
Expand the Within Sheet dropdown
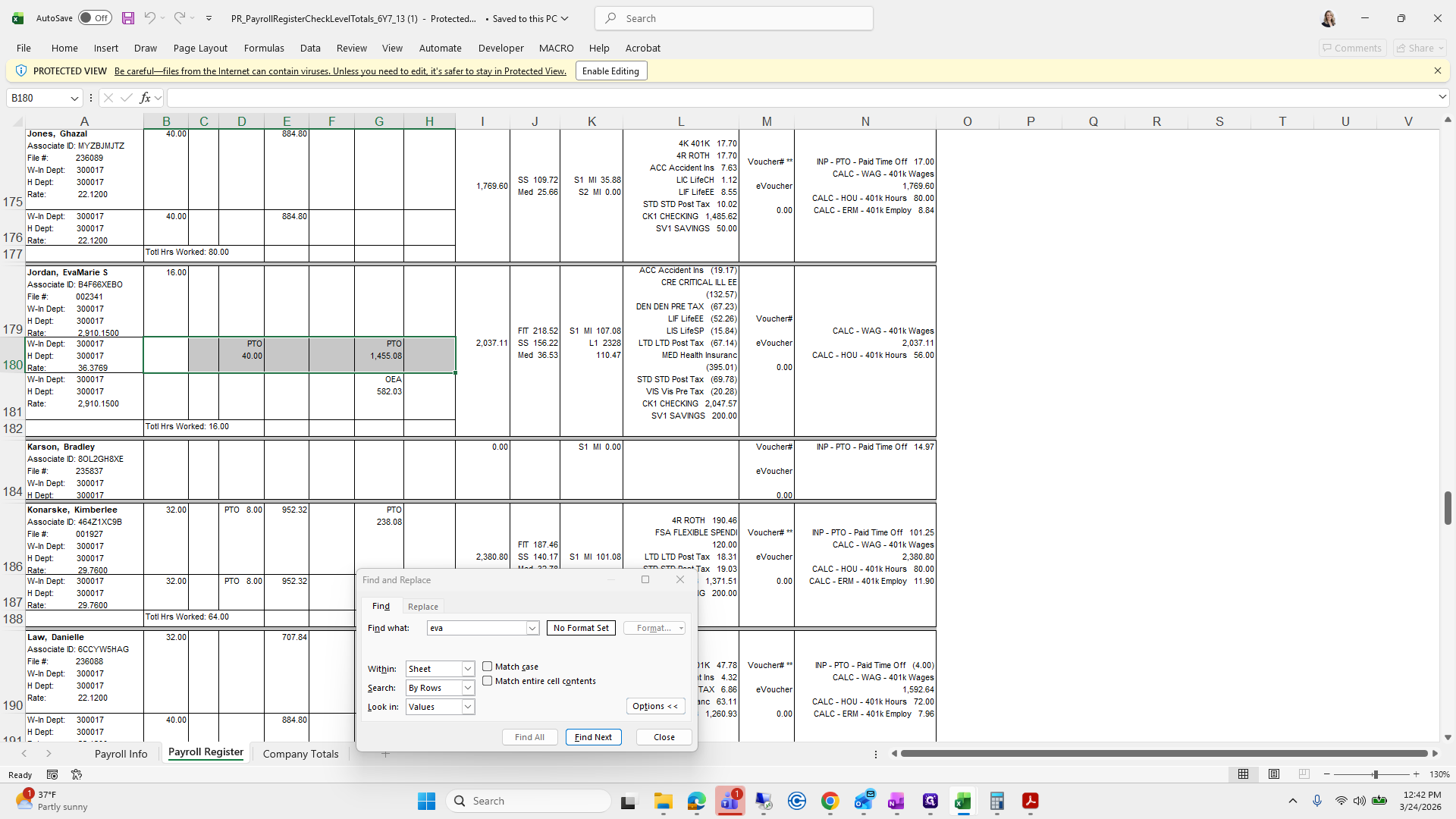pos(468,669)
